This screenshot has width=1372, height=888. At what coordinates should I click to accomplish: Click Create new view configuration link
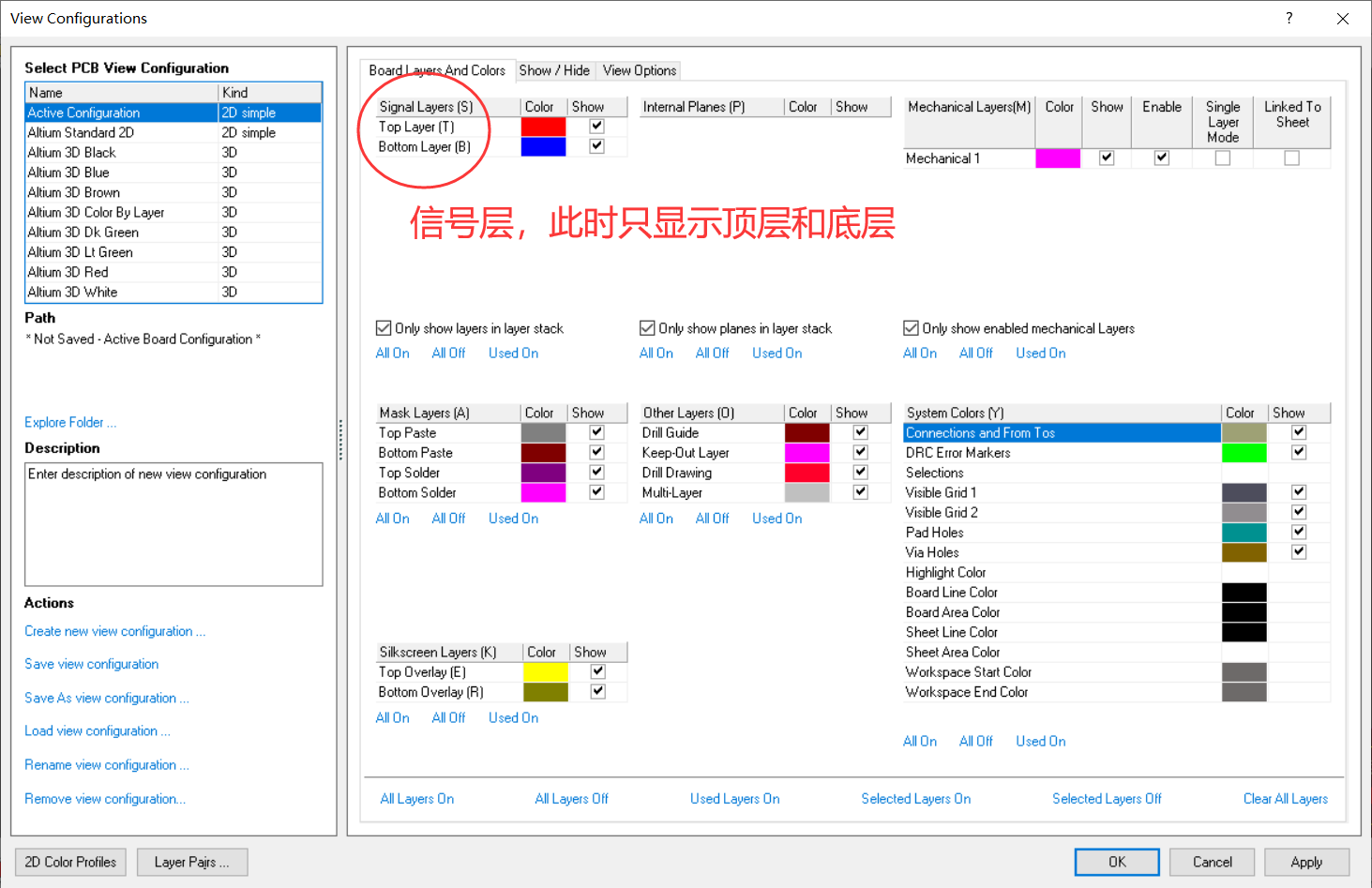(114, 631)
